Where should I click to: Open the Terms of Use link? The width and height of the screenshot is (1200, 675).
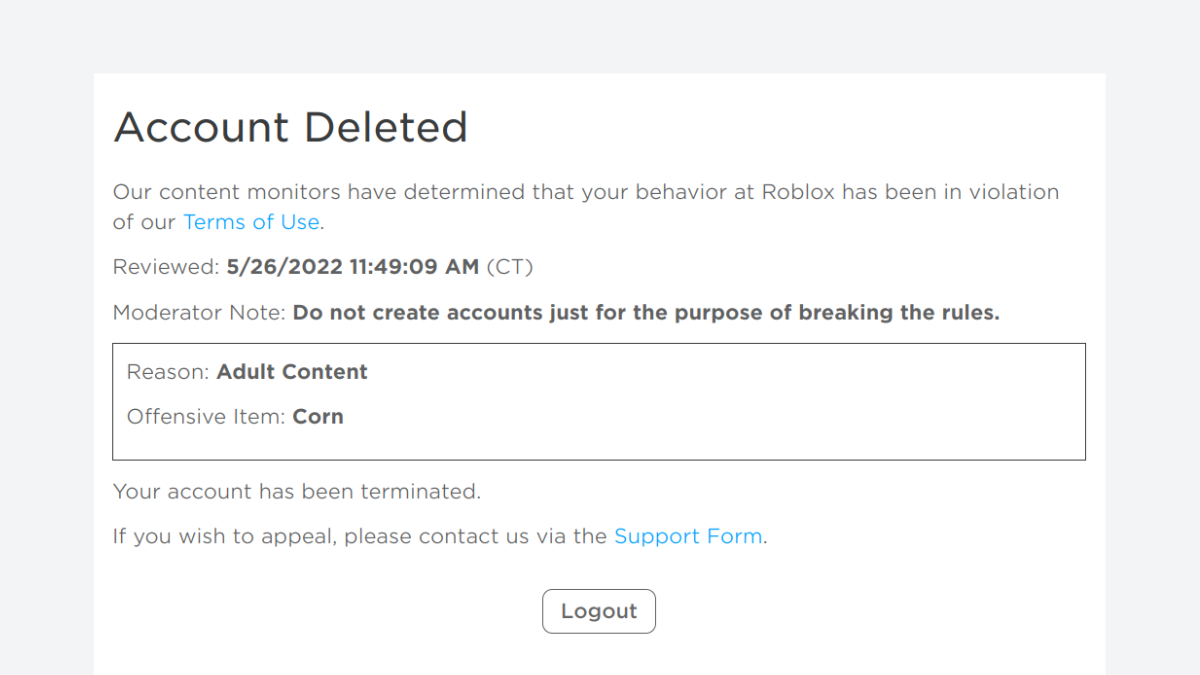[251, 222]
